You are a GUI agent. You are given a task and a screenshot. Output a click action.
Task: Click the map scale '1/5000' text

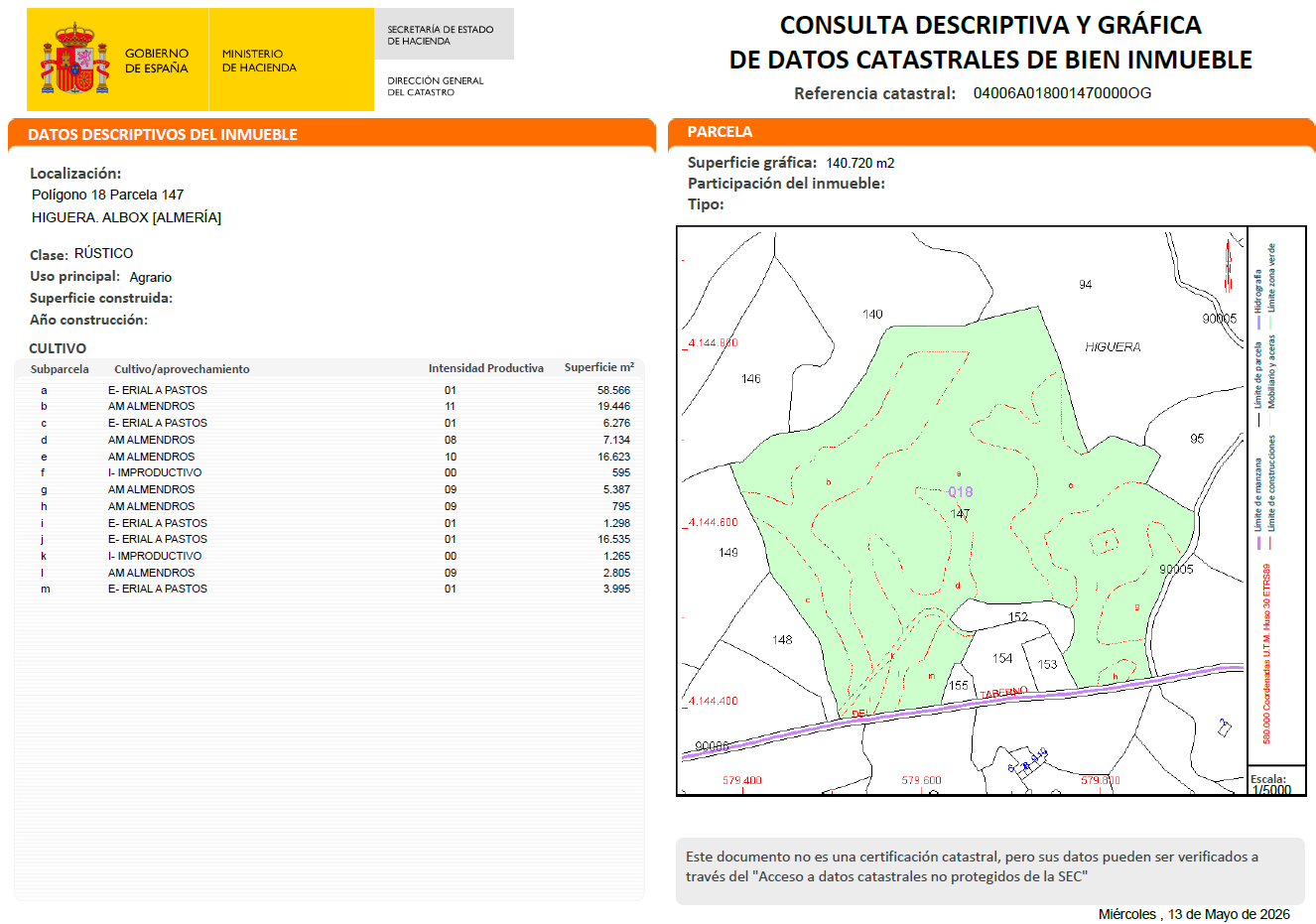1271,790
